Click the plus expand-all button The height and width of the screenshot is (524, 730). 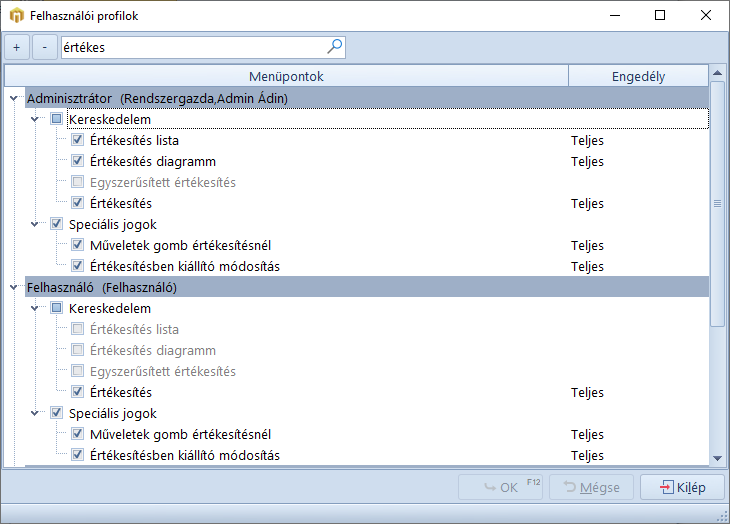pyautogui.click(x=17, y=47)
